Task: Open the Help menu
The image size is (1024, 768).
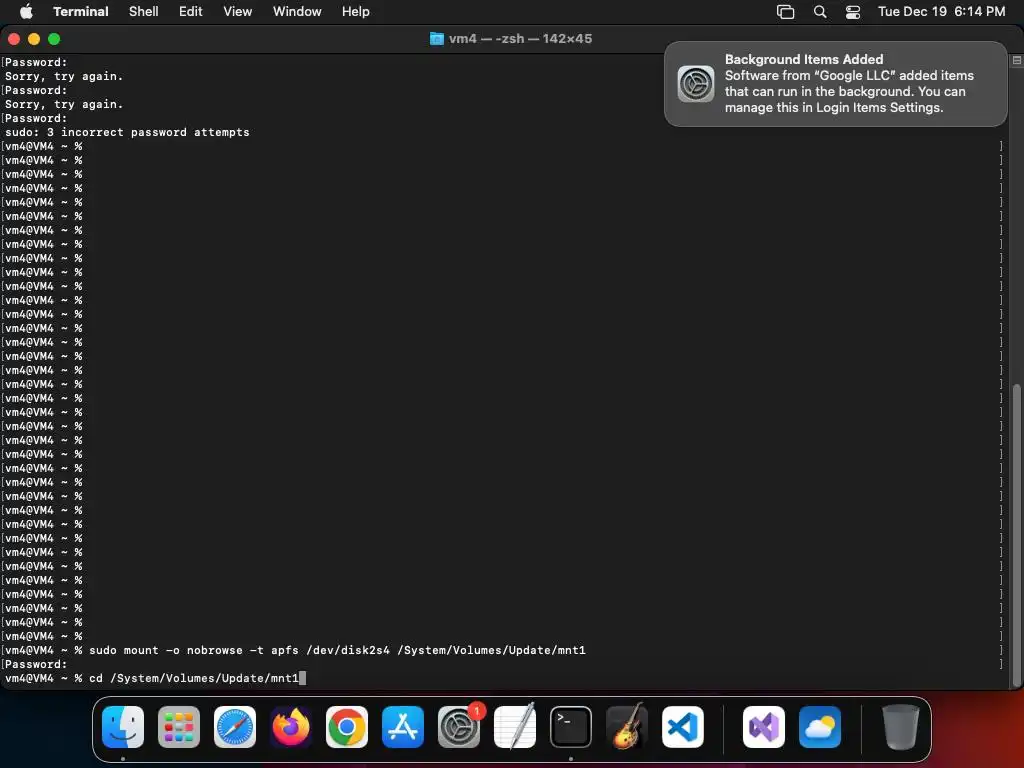Action: tap(356, 11)
